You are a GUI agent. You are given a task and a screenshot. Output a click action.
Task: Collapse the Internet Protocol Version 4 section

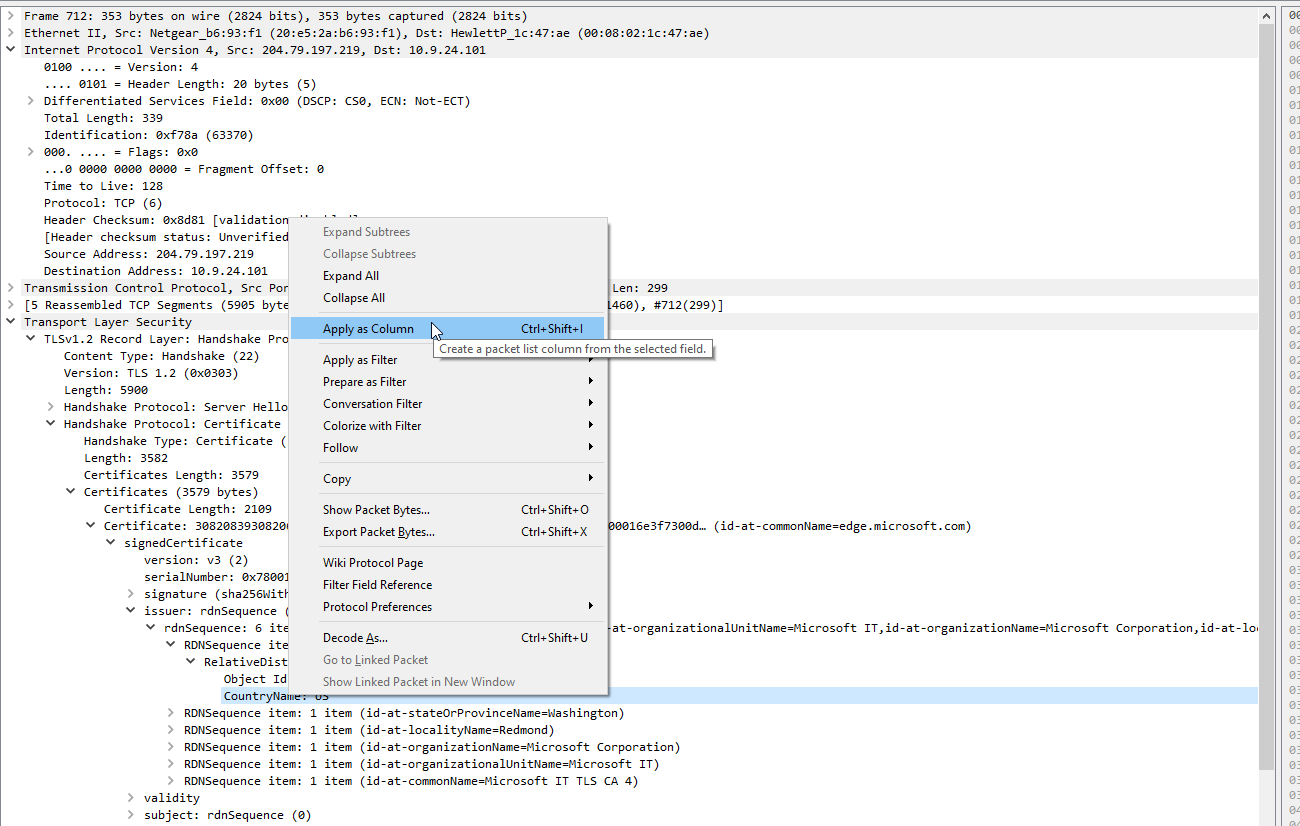11,50
